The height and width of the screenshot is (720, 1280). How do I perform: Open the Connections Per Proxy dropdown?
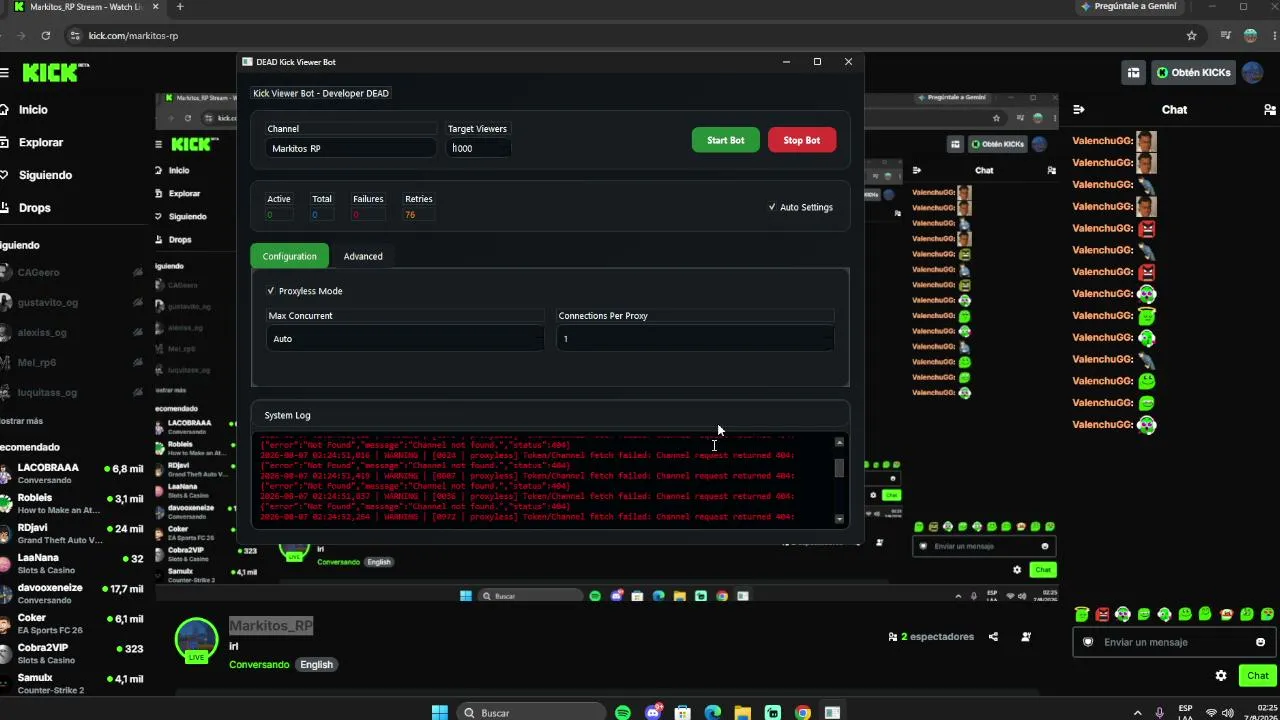[x=695, y=339]
